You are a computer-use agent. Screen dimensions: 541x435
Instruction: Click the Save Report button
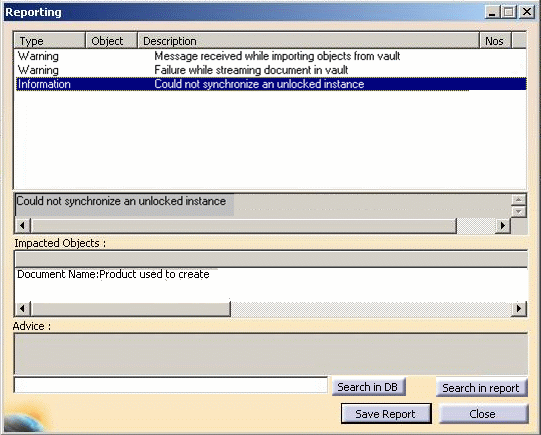click(386, 413)
